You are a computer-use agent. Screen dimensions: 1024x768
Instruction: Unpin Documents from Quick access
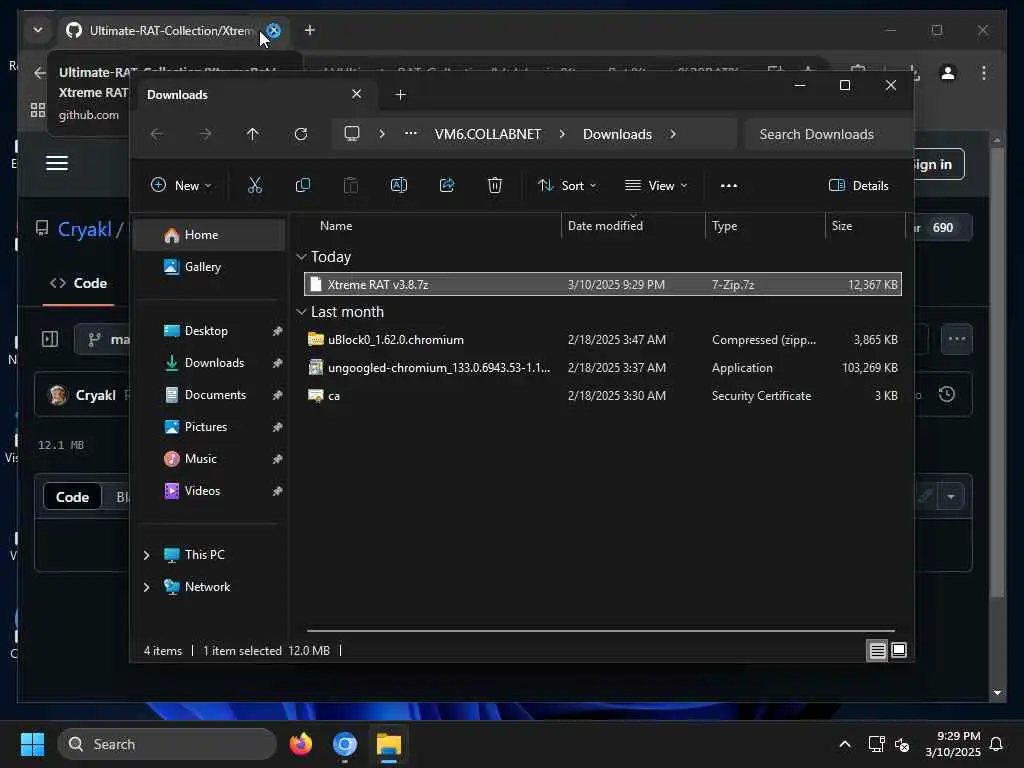pyautogui.click(x=277, y=395)
